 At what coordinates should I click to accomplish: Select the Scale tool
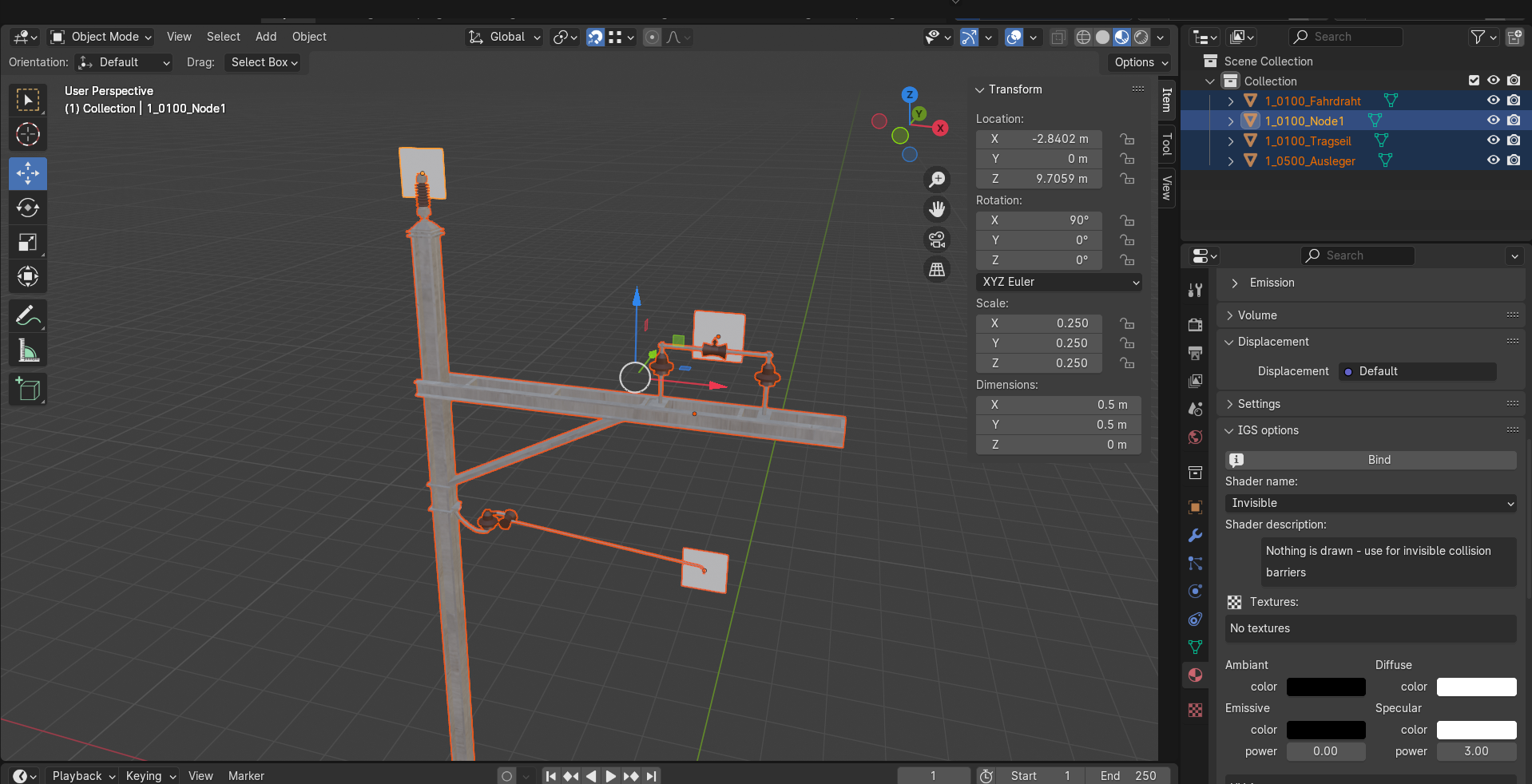point(28,243)
